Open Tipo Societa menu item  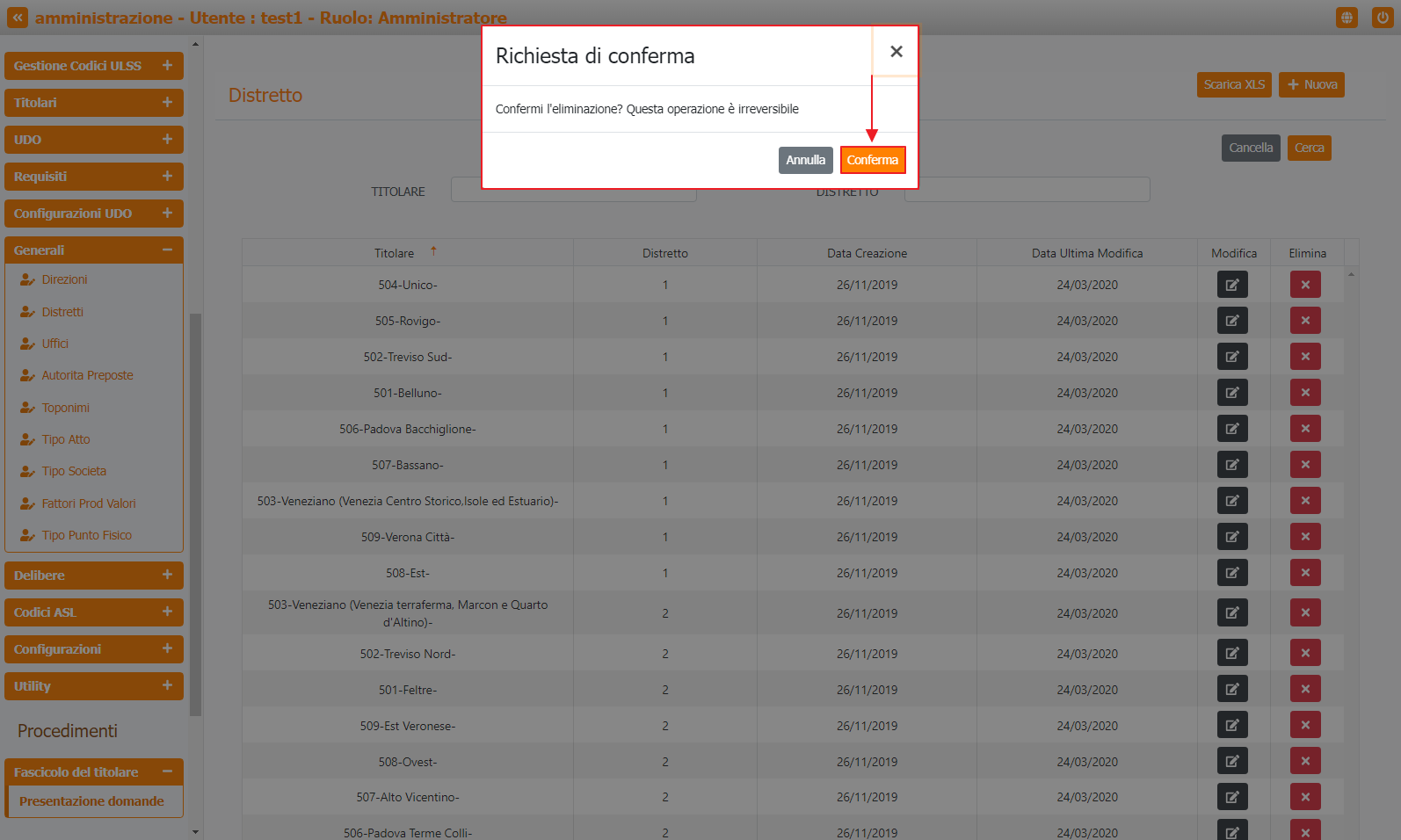coord(74,471)
